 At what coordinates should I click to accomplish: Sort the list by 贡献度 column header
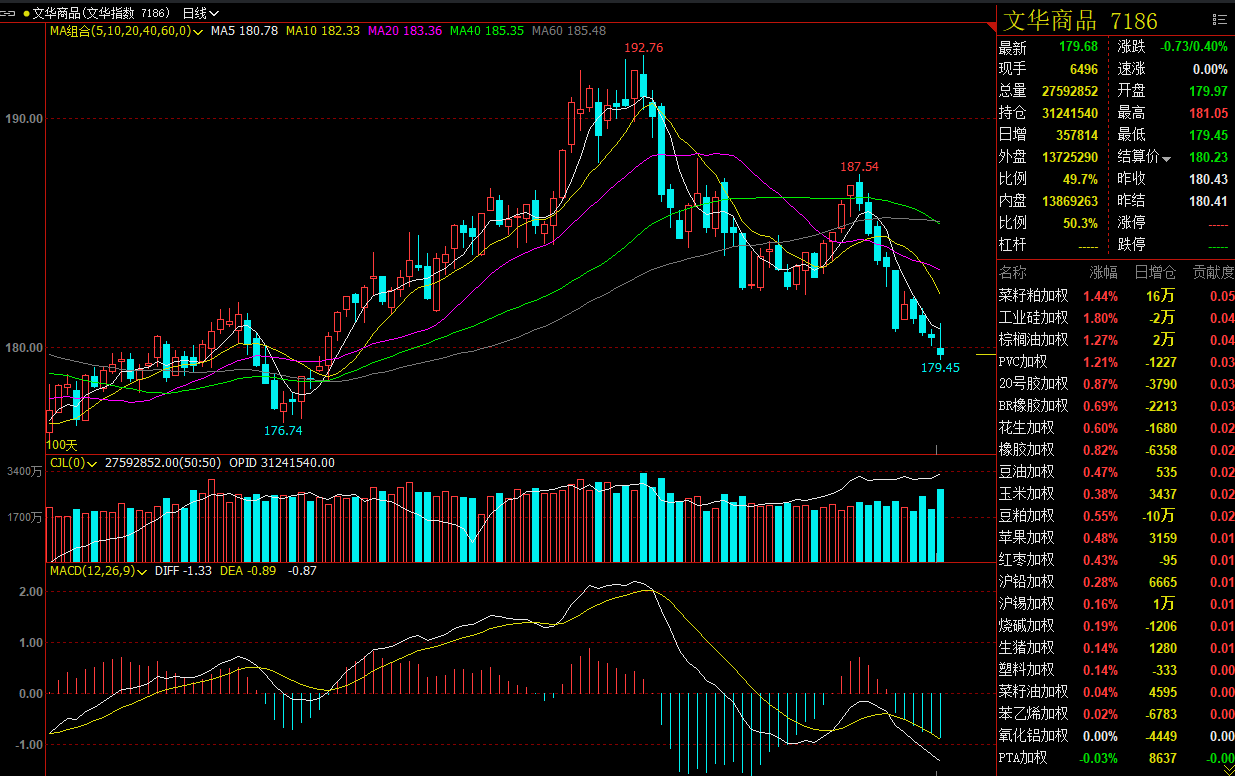tap(1213, 273)
